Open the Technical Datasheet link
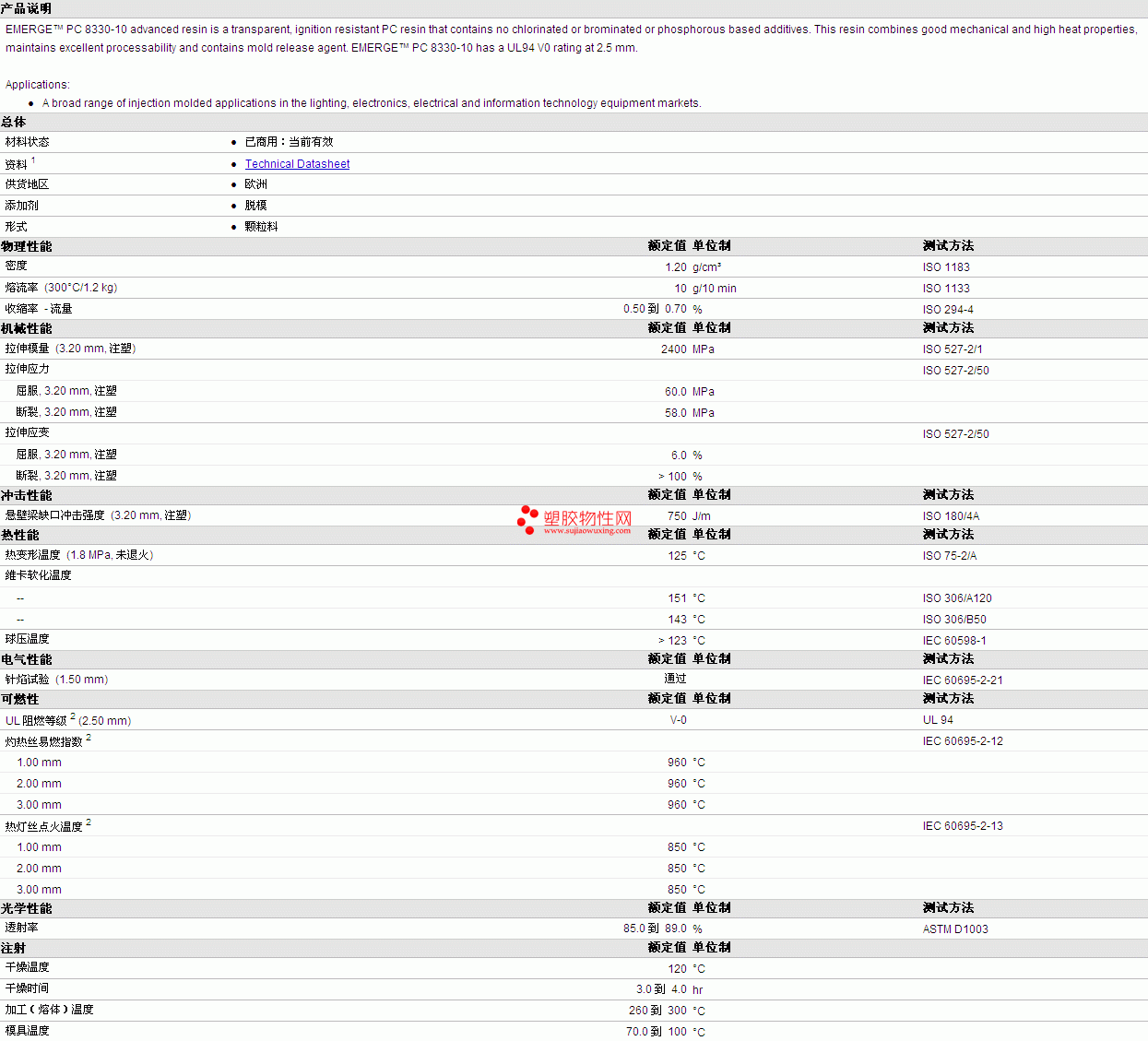 297,164
